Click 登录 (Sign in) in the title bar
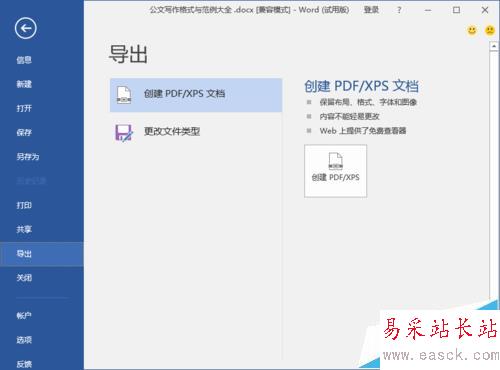The width and height of the screenshot is (500, 370). (x=371, y=10)
